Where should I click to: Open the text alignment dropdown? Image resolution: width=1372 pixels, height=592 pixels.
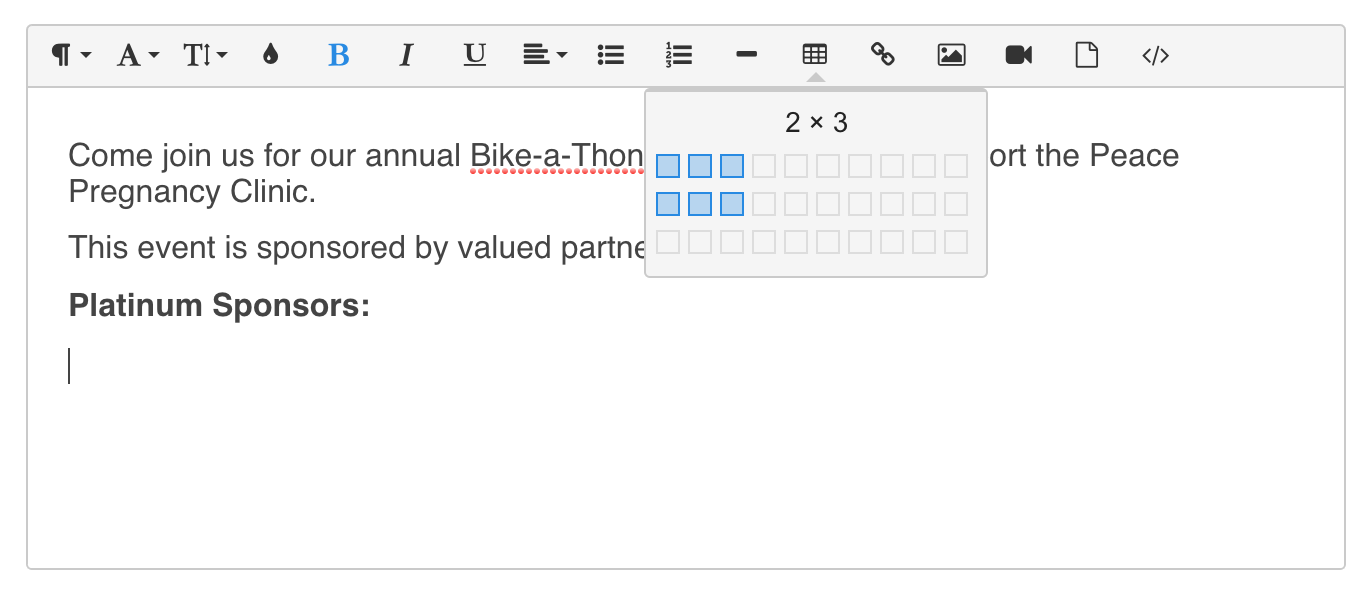(x=545, y=56)
